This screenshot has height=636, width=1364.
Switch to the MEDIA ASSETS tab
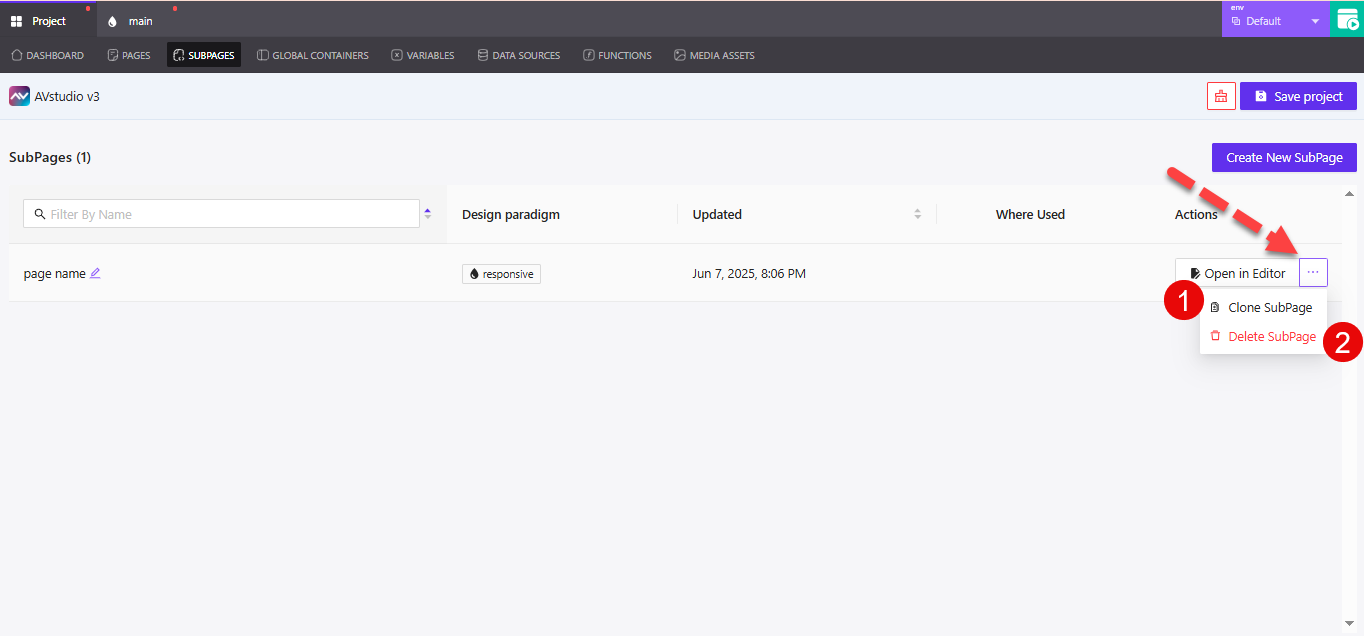pos(714,55)
